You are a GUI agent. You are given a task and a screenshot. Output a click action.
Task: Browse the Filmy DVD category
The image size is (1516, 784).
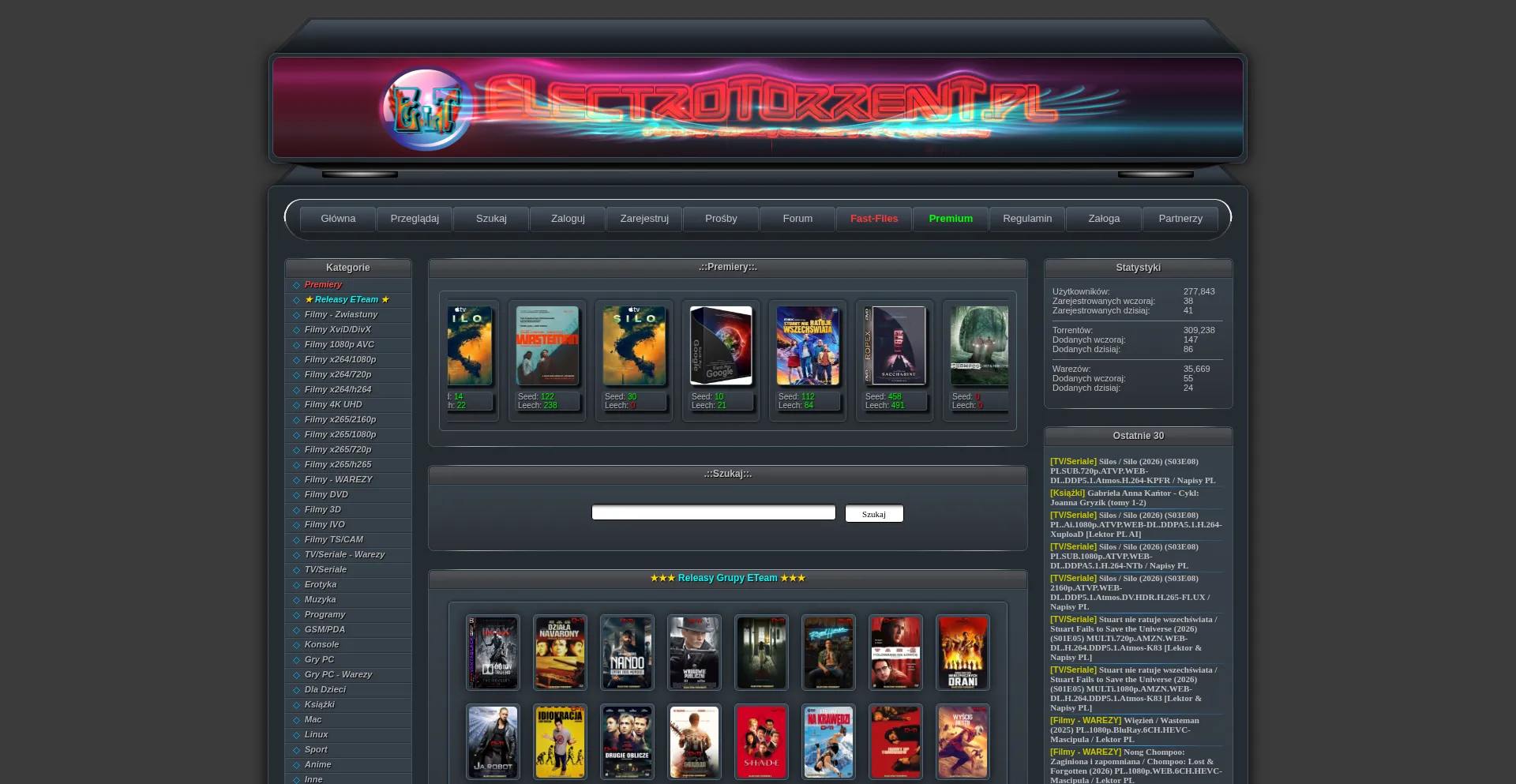click(x=326, y=495)
